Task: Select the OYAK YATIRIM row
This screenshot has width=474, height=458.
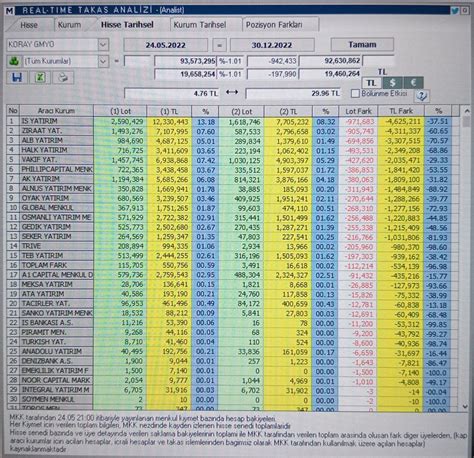Action: click(233, 198)
